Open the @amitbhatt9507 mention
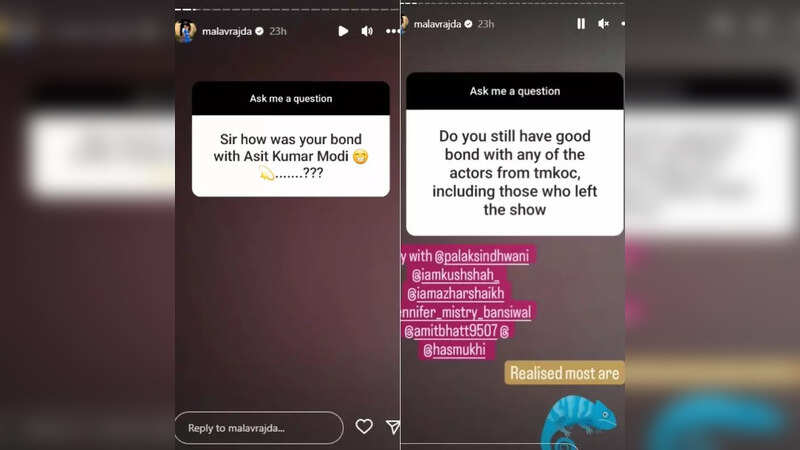This screenshot has height=450, width=800. tap(451, 331)
